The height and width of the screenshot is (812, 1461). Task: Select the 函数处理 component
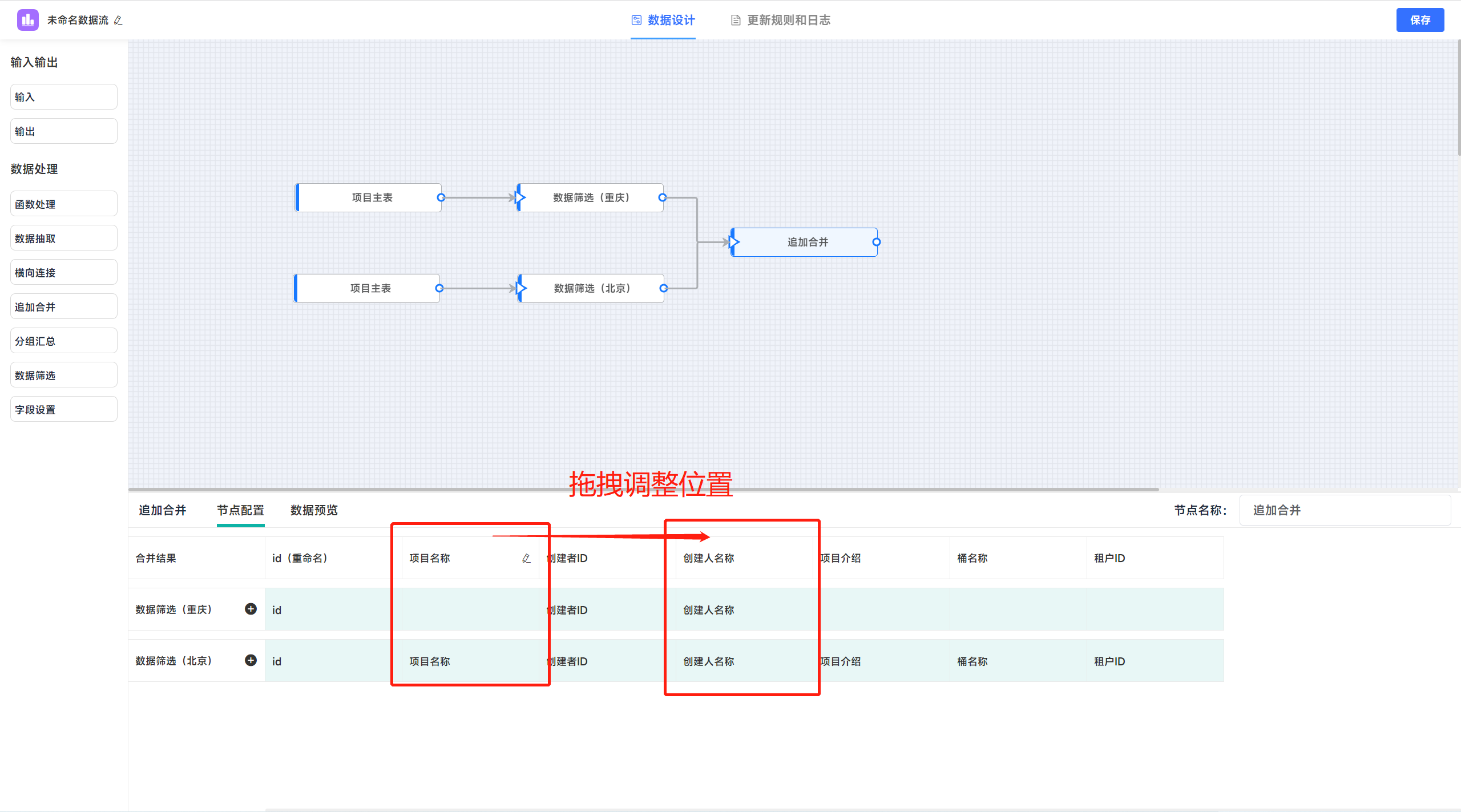point(64,204)
